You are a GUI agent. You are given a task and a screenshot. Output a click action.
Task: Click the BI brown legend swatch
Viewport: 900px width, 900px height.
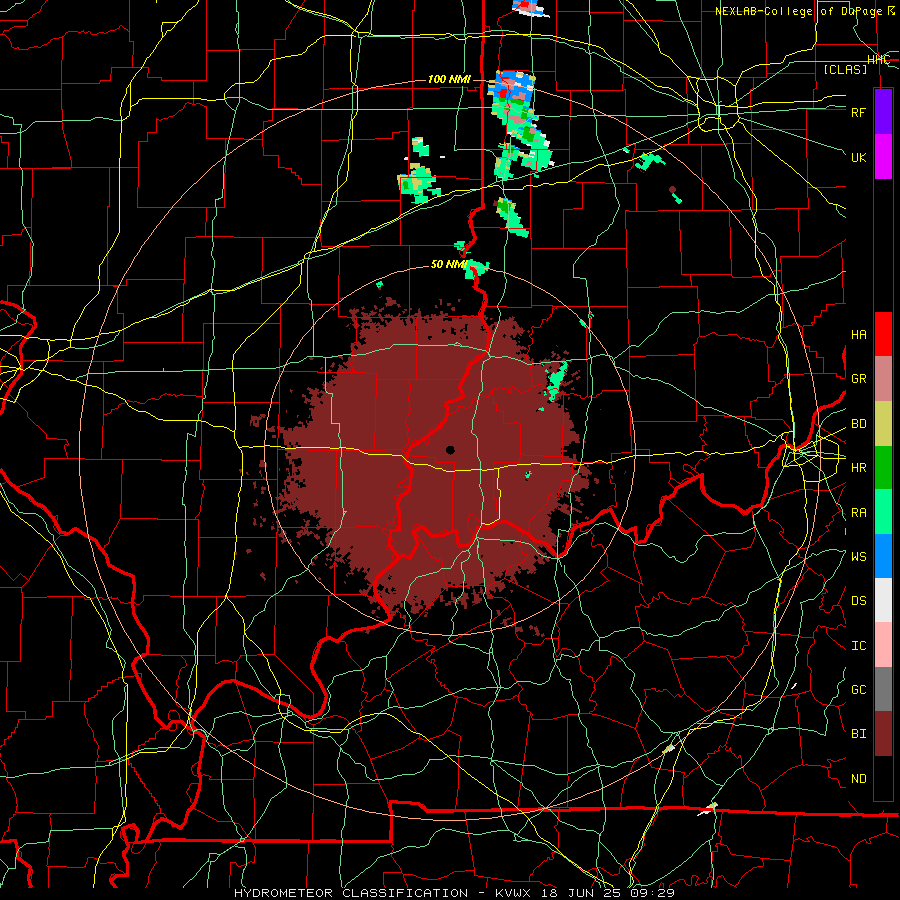tap(883, 734)
